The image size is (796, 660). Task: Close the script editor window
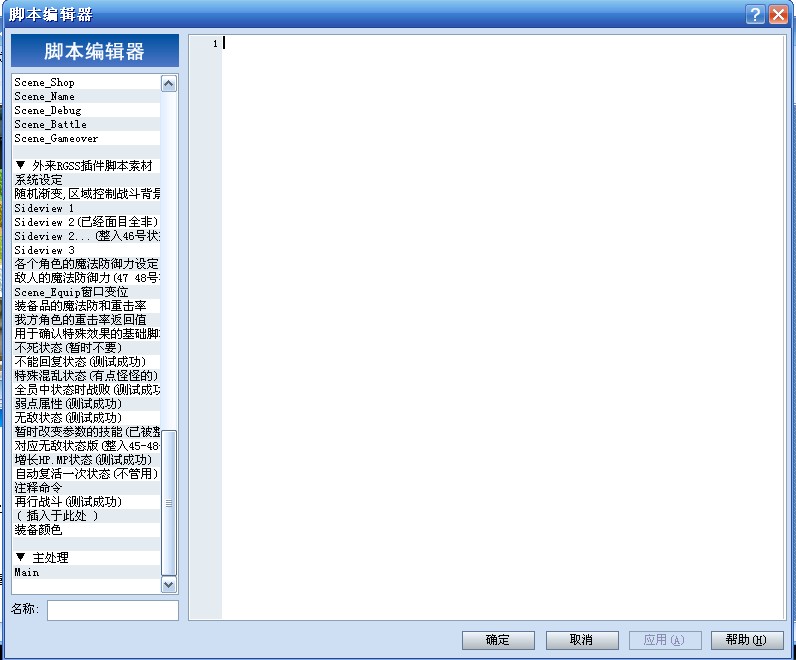pyautogui.click(x=778, y=14)
